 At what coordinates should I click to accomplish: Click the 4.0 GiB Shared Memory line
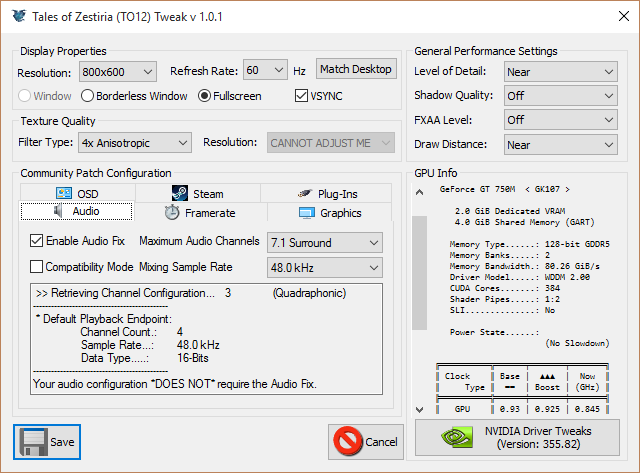(x=524, y=222)
